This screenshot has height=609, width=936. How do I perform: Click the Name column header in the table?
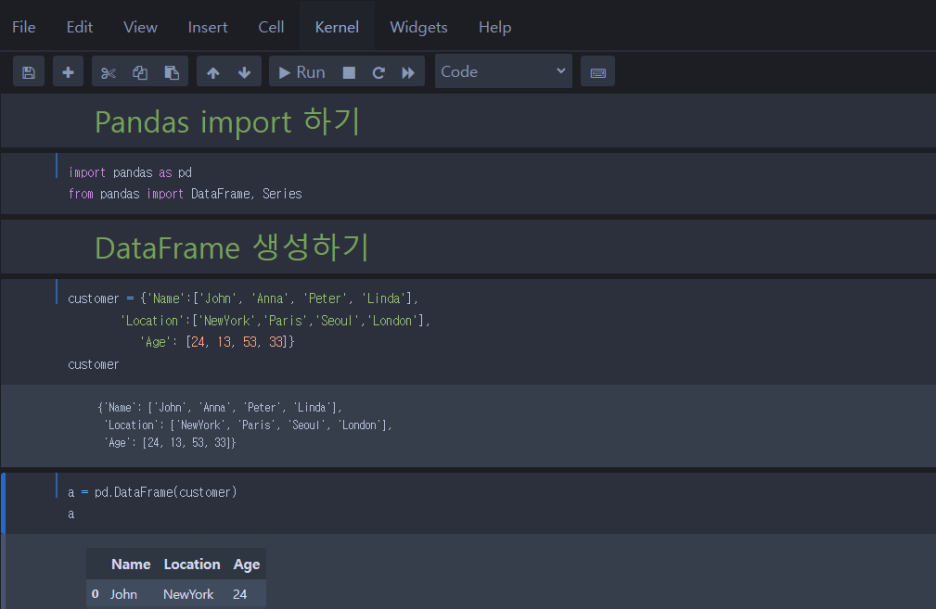(131, 564)
